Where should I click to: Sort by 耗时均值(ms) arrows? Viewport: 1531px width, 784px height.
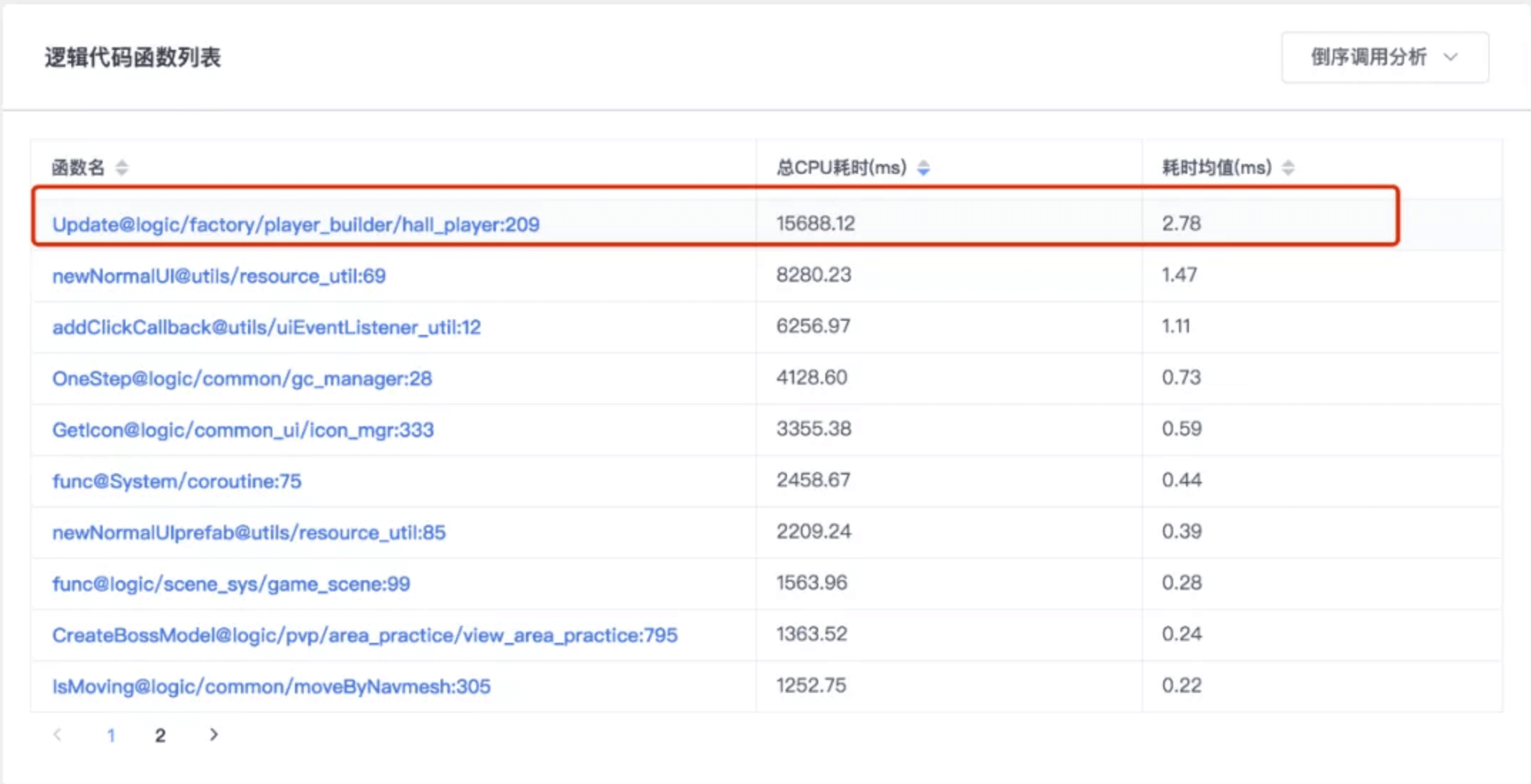[x=1288, y=167]
